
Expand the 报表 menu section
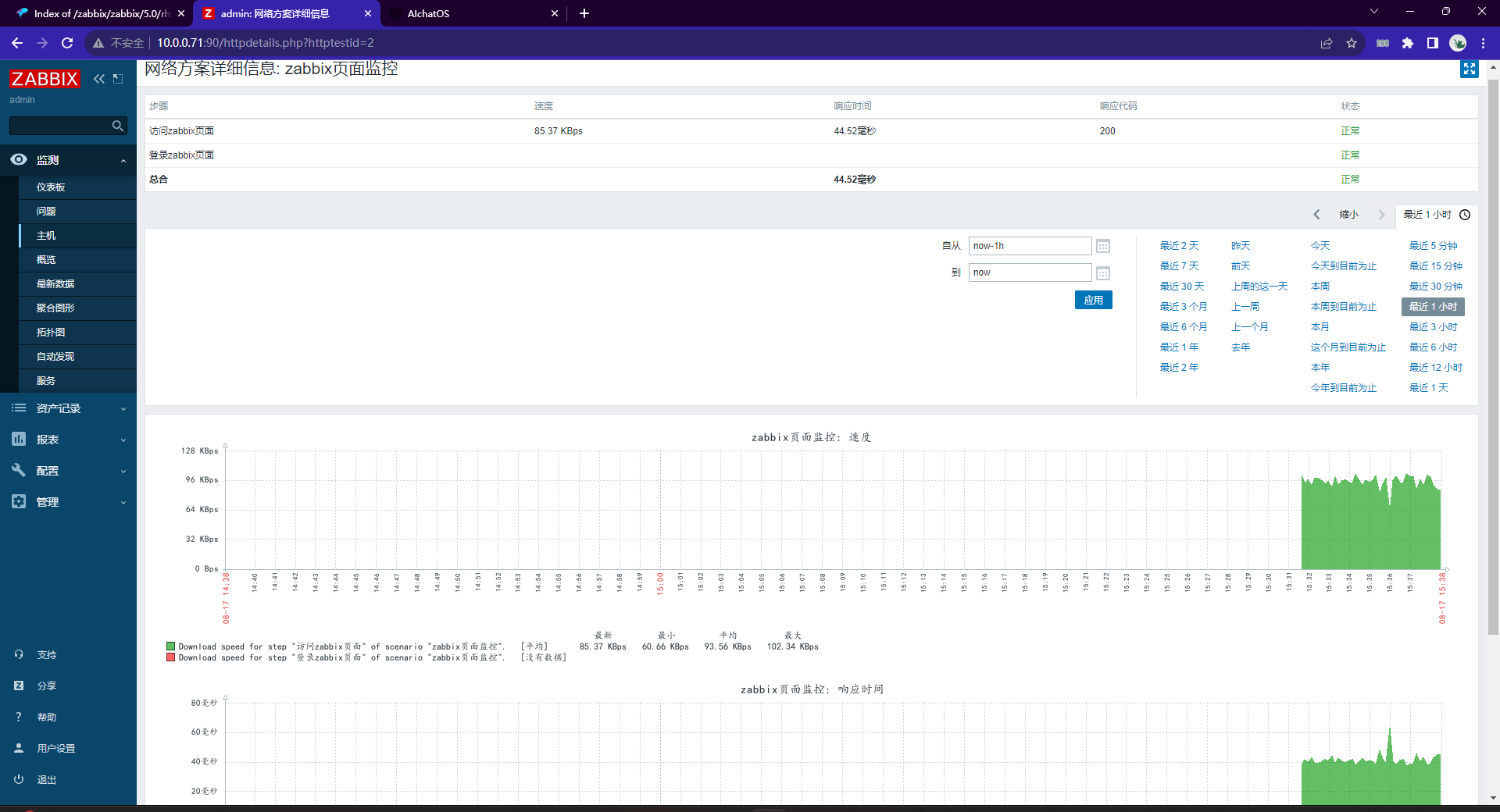tap(123, 440)
